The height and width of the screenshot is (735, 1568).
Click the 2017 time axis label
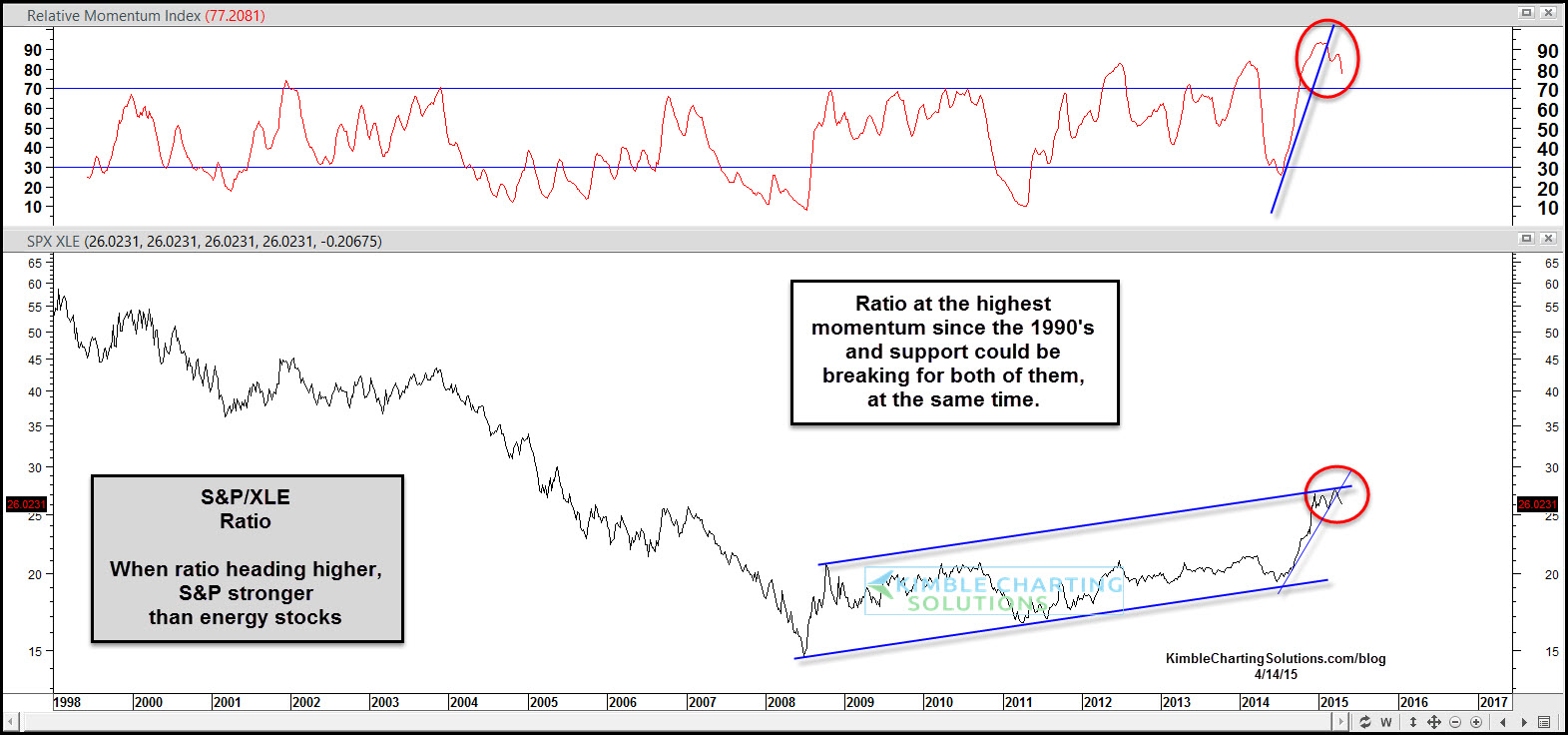(x=1494, y=702)
